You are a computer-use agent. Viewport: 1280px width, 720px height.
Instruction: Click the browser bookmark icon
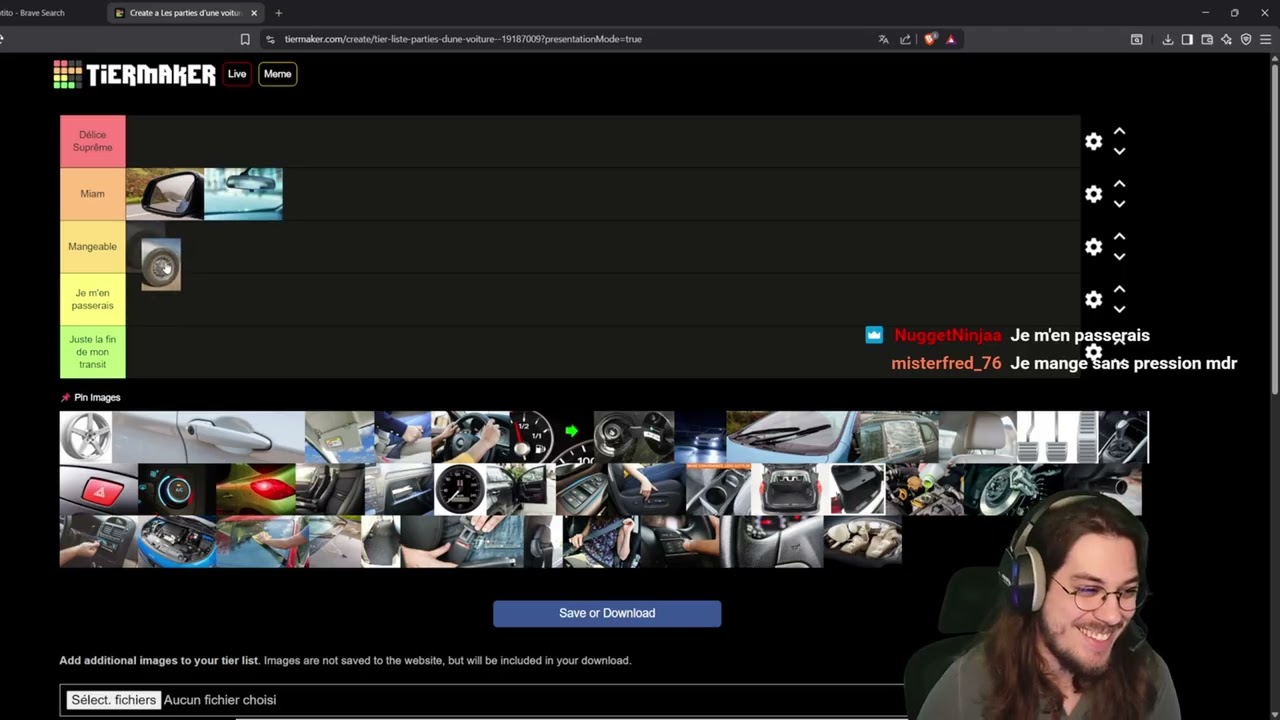point(245,39)
